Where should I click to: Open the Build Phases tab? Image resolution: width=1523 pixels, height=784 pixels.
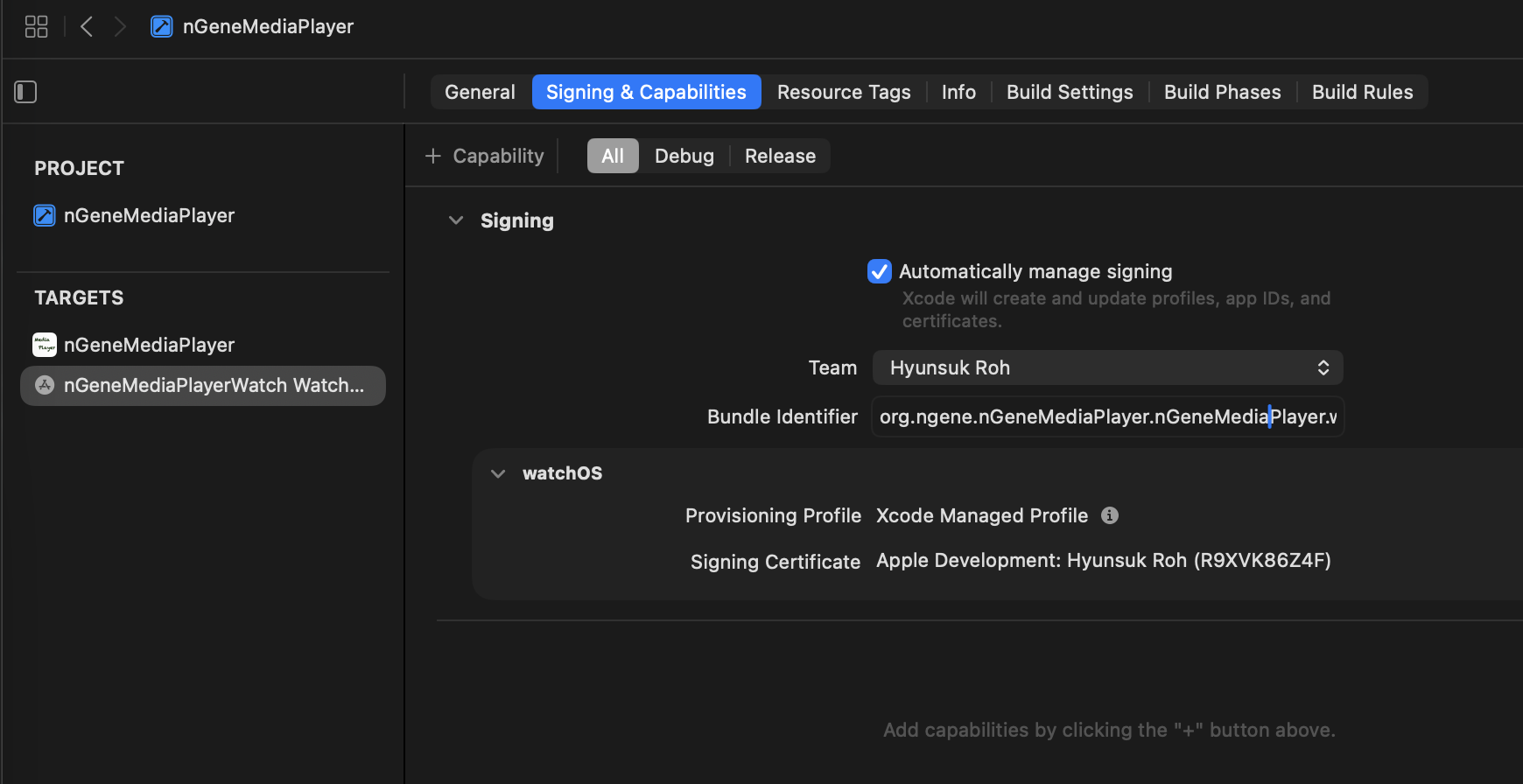pos(1222,92)
